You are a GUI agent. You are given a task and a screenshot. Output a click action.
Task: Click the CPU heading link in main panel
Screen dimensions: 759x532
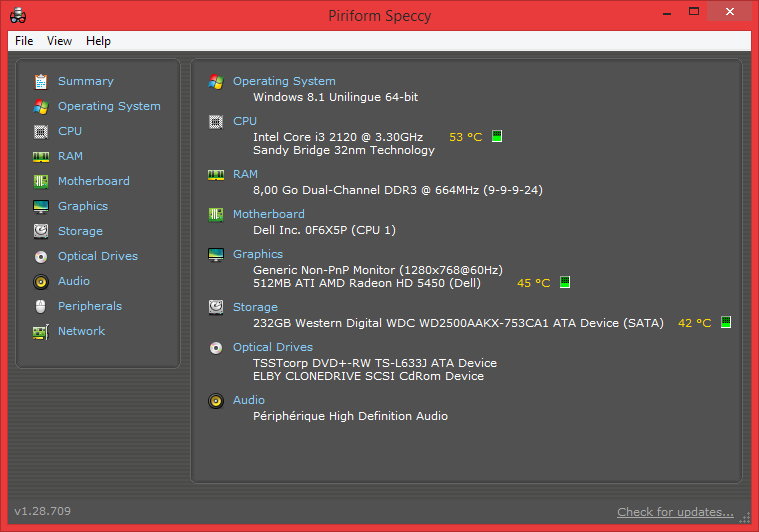pyautogui.click(x=245, y=121)
